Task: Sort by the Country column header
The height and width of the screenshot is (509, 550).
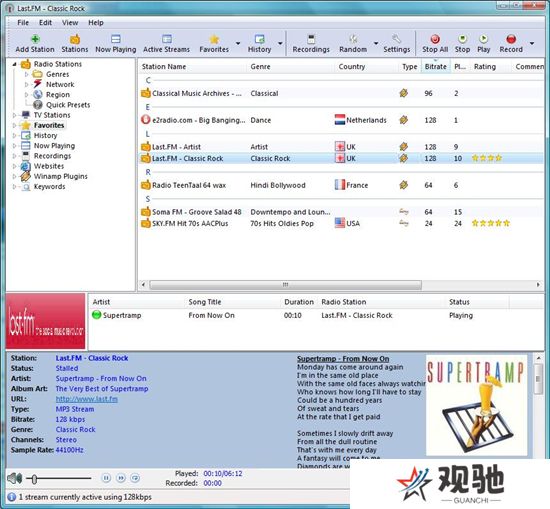Action: (x=366, y=67)
